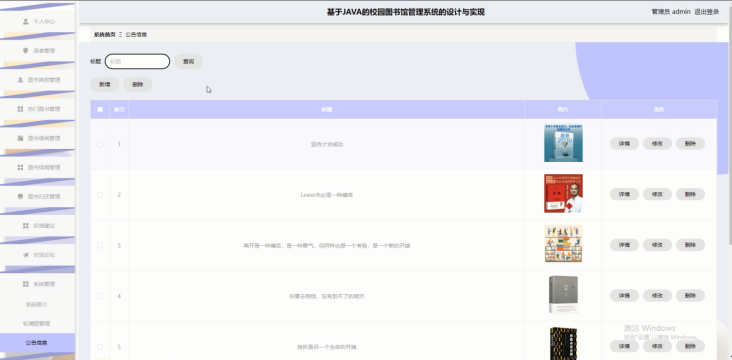Click the 个人中心 person icon in sidebar
732x360 pixels.
pyautogui.click(x=26, y=21)
